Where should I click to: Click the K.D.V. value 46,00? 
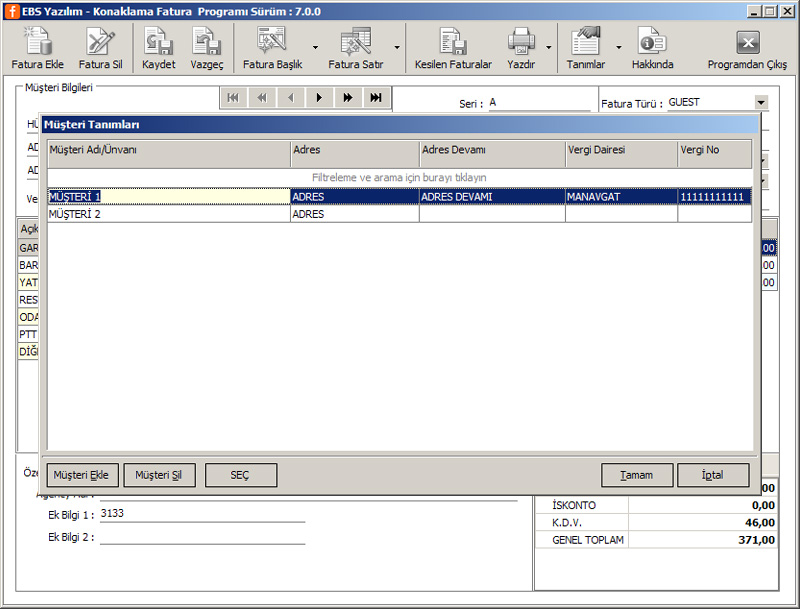pos(760,523)
